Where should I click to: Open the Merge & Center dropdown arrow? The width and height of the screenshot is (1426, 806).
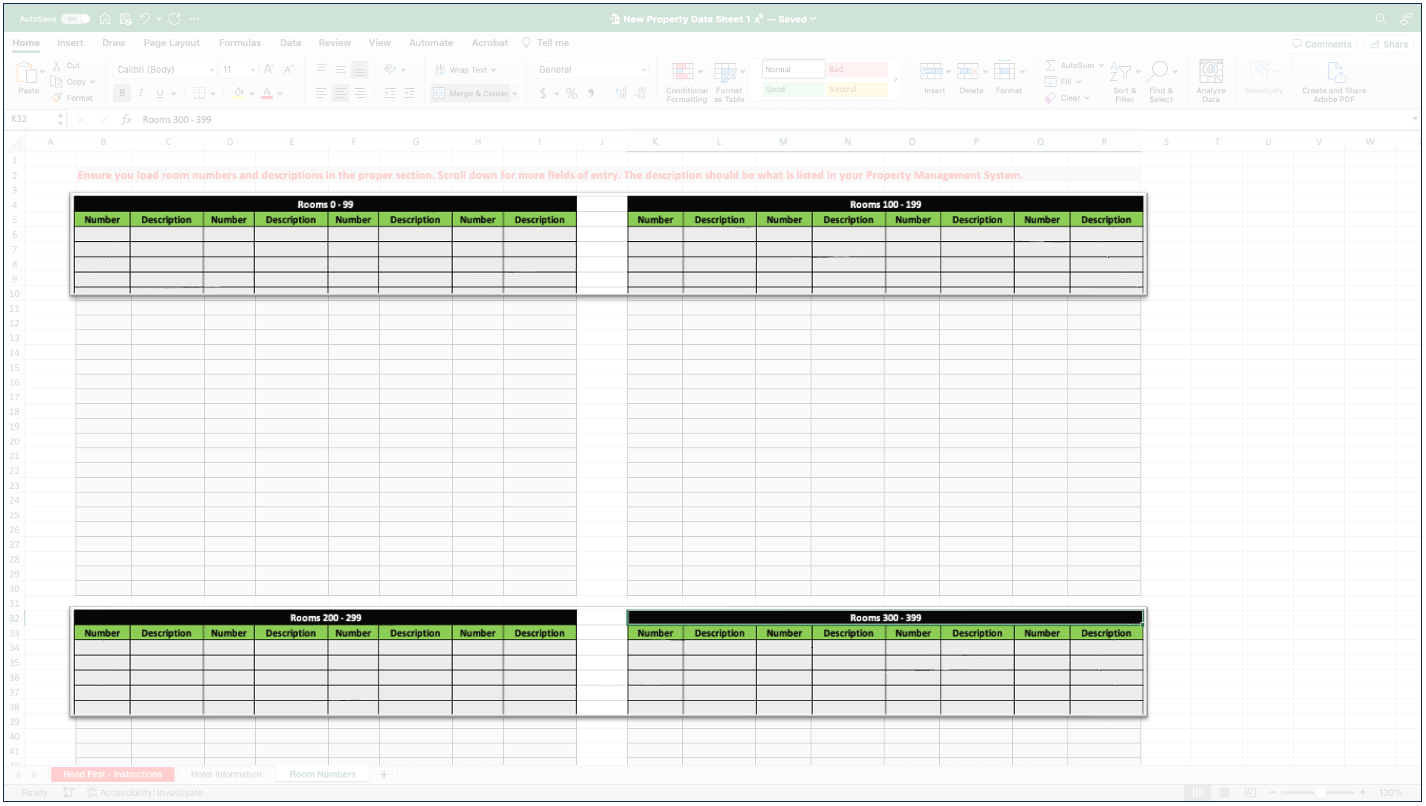pyautogui.click(x=515, y=94)
